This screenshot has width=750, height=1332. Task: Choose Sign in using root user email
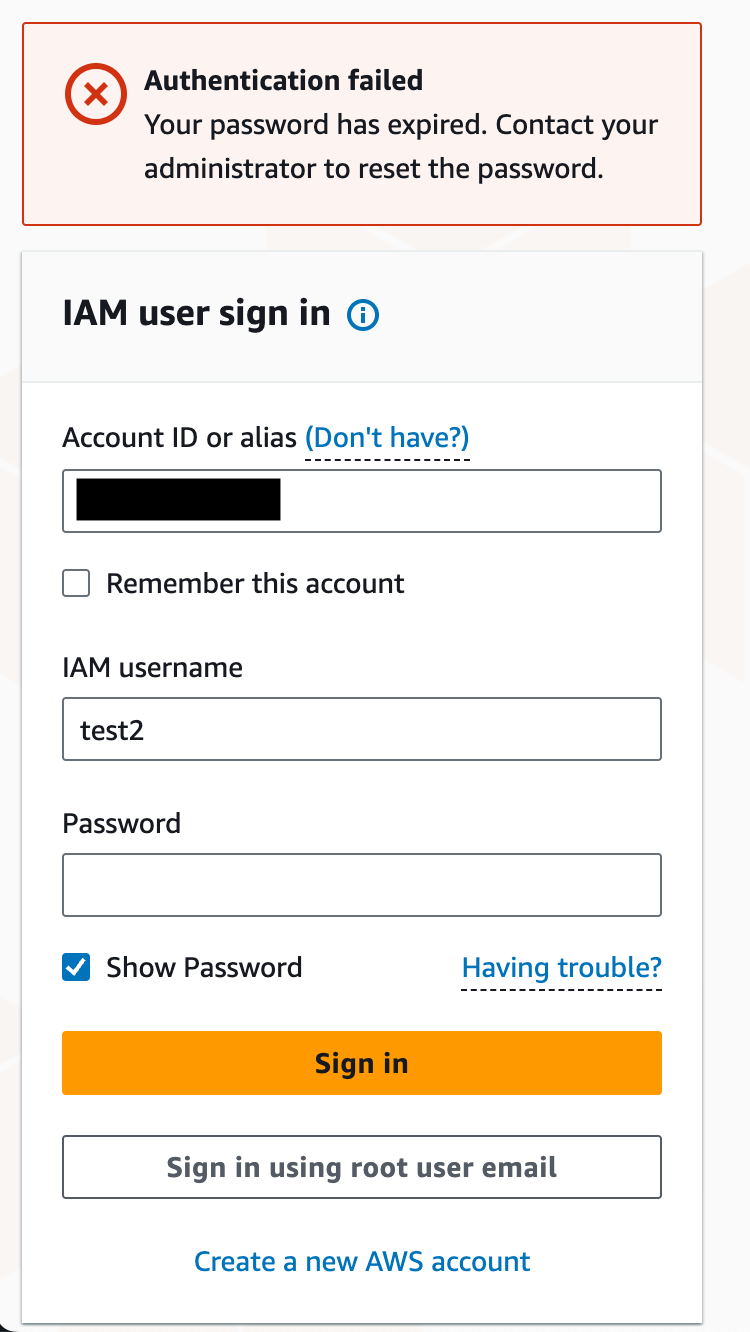point(362,1167)
